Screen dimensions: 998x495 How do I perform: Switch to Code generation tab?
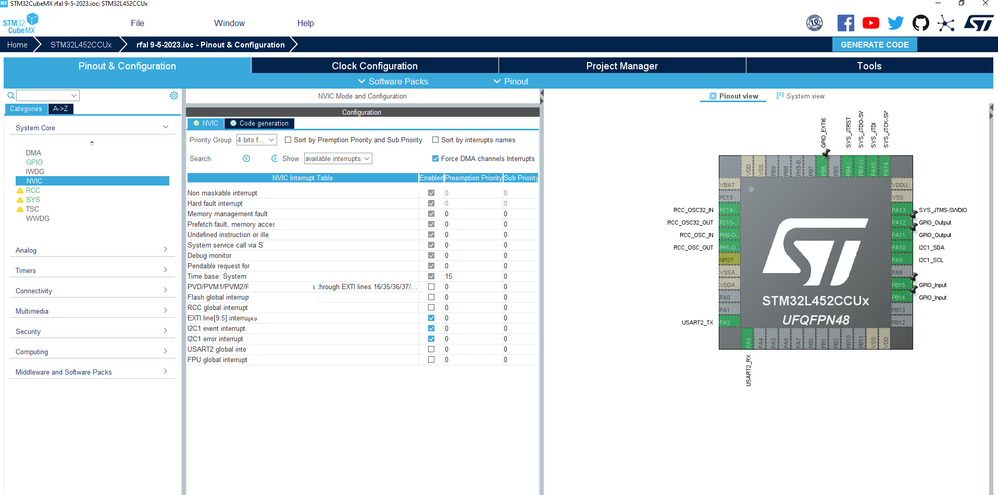(x=259, y=123)
